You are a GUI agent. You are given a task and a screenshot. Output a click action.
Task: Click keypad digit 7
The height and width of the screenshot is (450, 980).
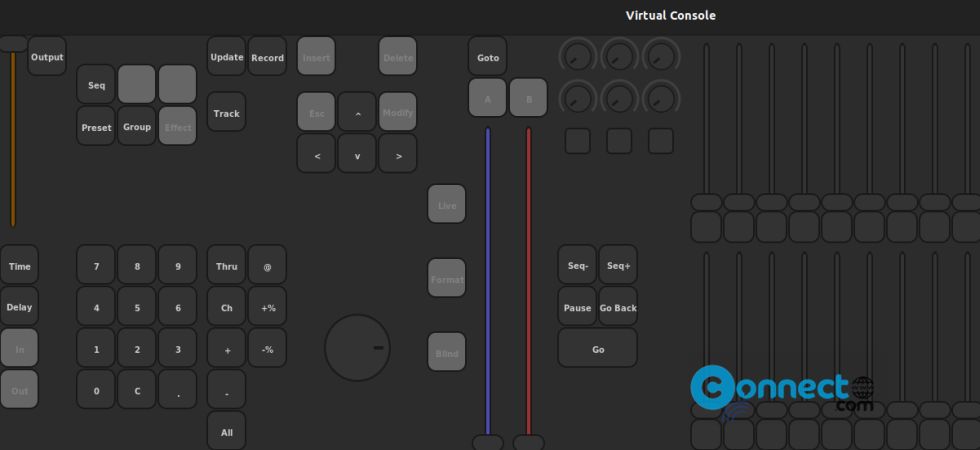coord(96,265)
